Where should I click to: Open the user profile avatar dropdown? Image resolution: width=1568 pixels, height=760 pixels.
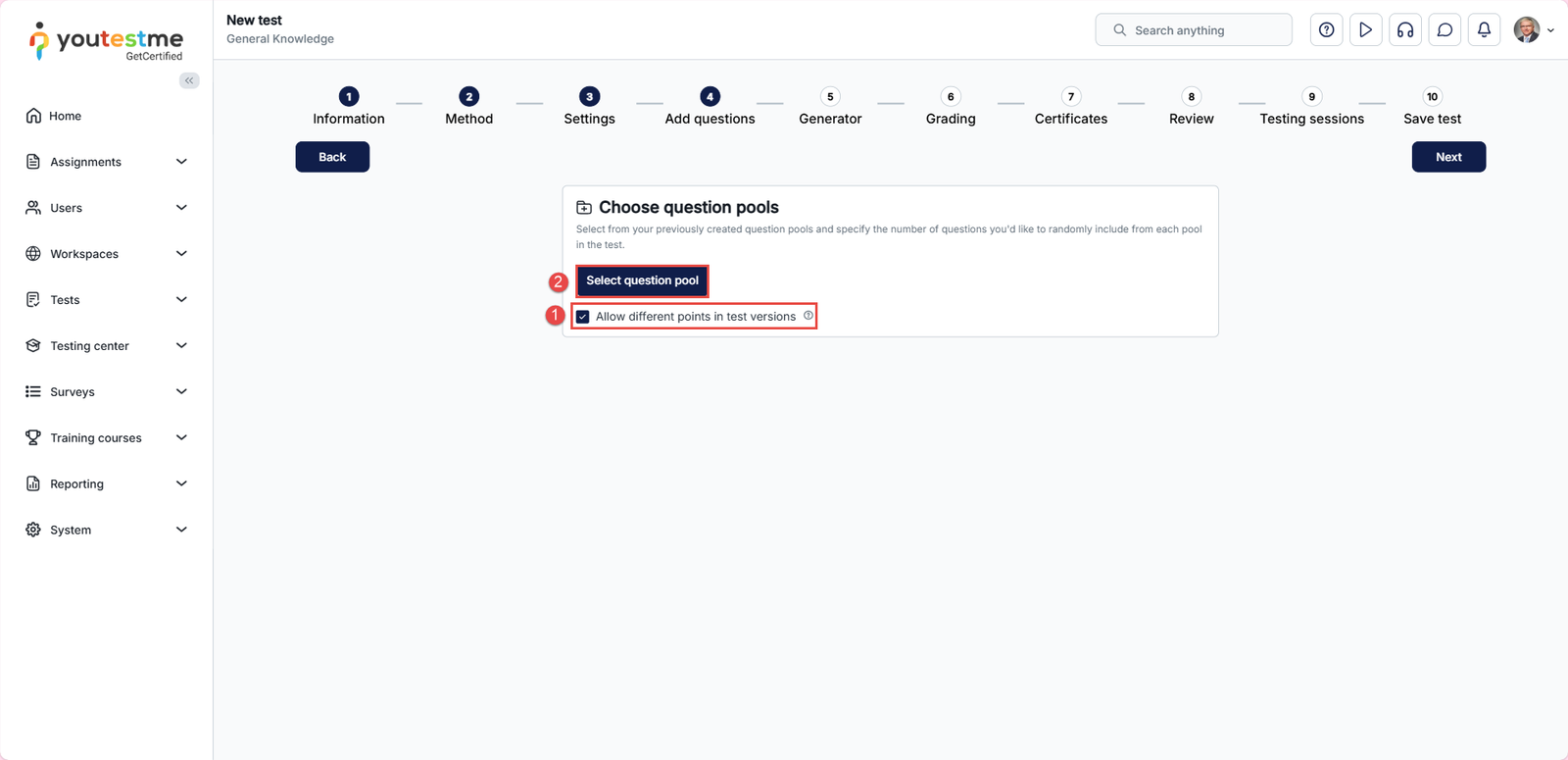[1534, 30]
